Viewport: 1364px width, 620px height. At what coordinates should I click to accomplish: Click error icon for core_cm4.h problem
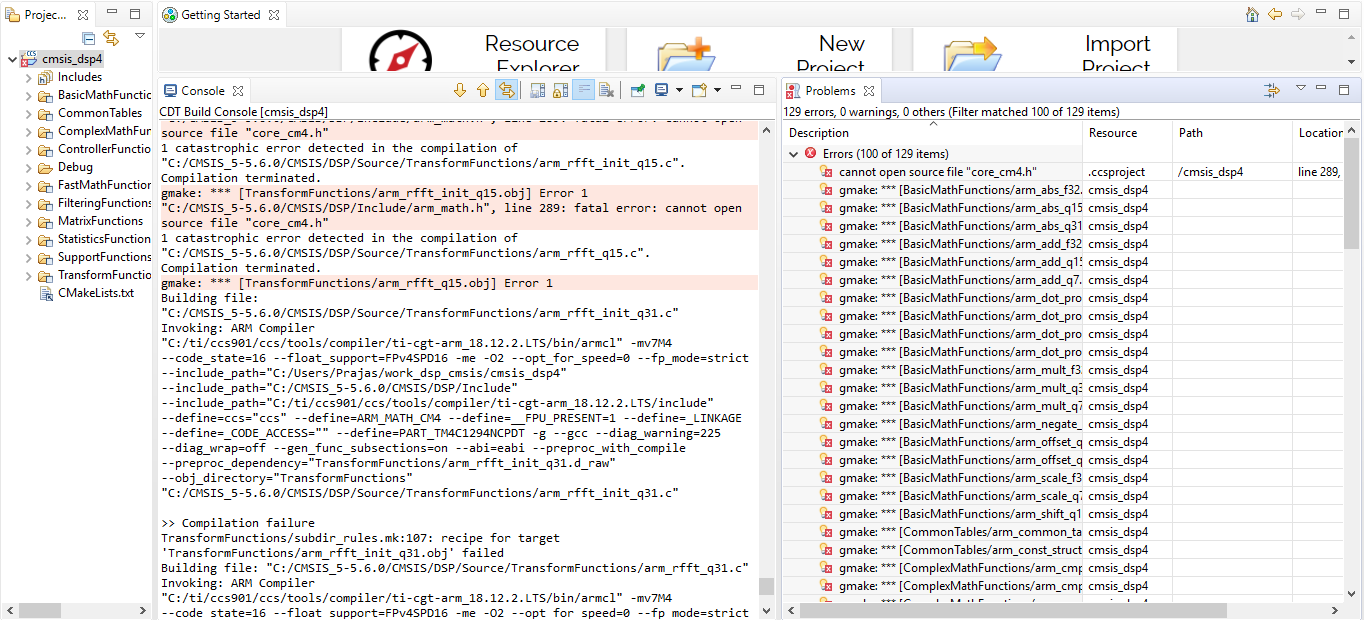[826, 172]
